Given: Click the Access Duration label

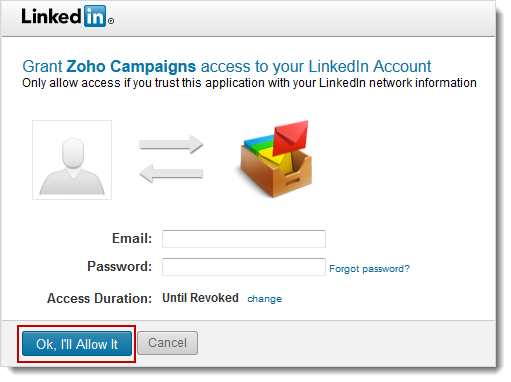Looking at the screenshot, I should (99, 298).
